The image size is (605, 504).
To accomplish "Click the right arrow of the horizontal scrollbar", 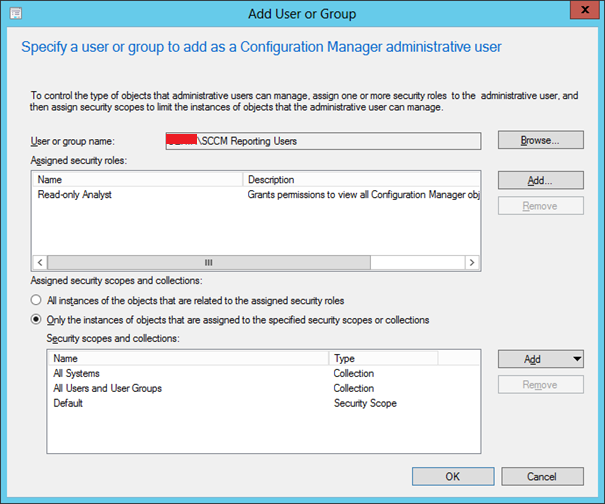I will (x=472, y=262).
